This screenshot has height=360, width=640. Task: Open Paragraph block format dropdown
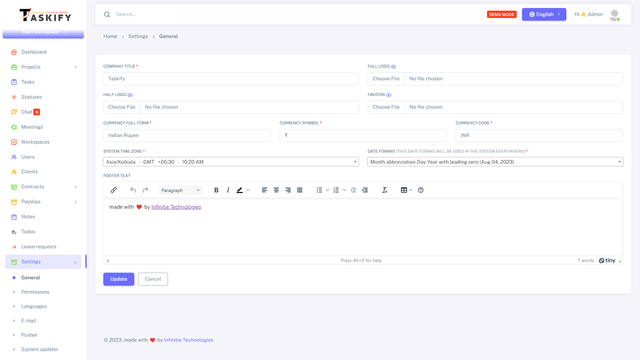tap(180, 190)
